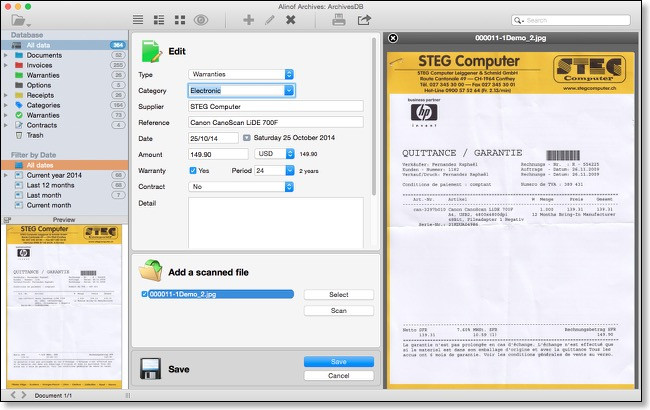Add a new document with plus icon
Screen dimensions: 650x410
[x=249, y=19]
